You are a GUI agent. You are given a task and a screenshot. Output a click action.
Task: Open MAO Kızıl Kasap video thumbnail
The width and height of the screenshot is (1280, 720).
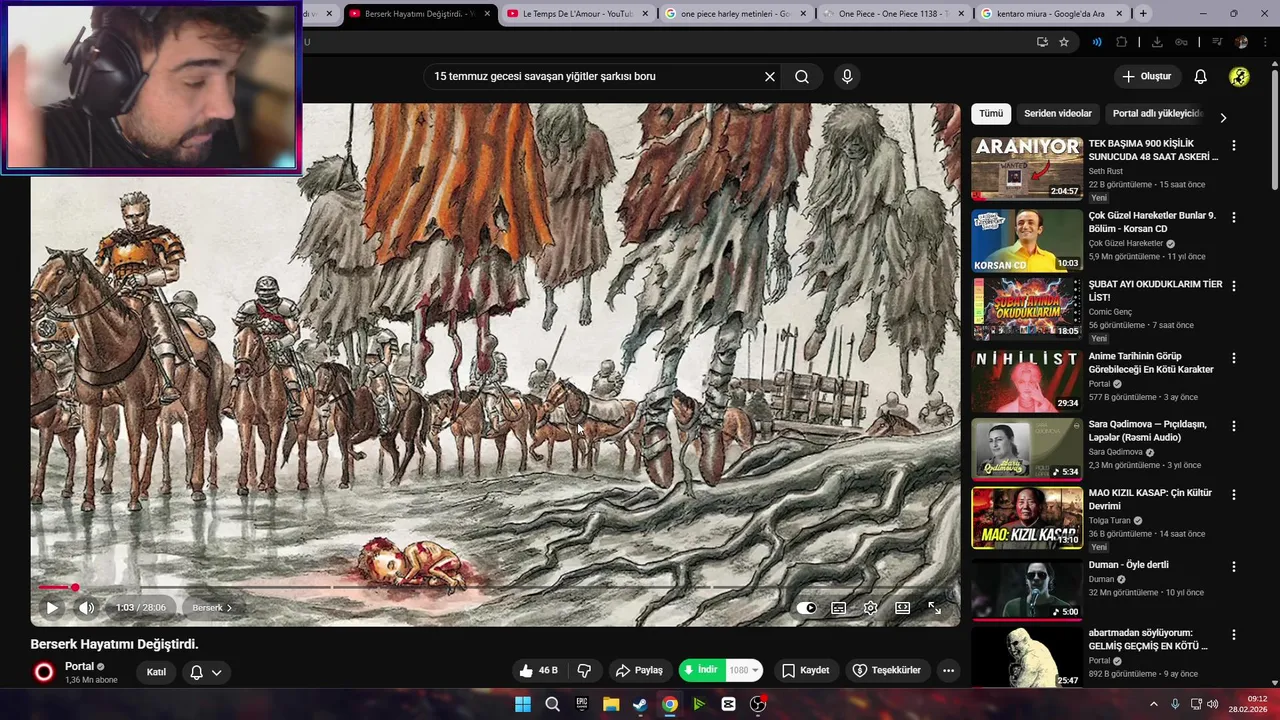(1027, 518)
